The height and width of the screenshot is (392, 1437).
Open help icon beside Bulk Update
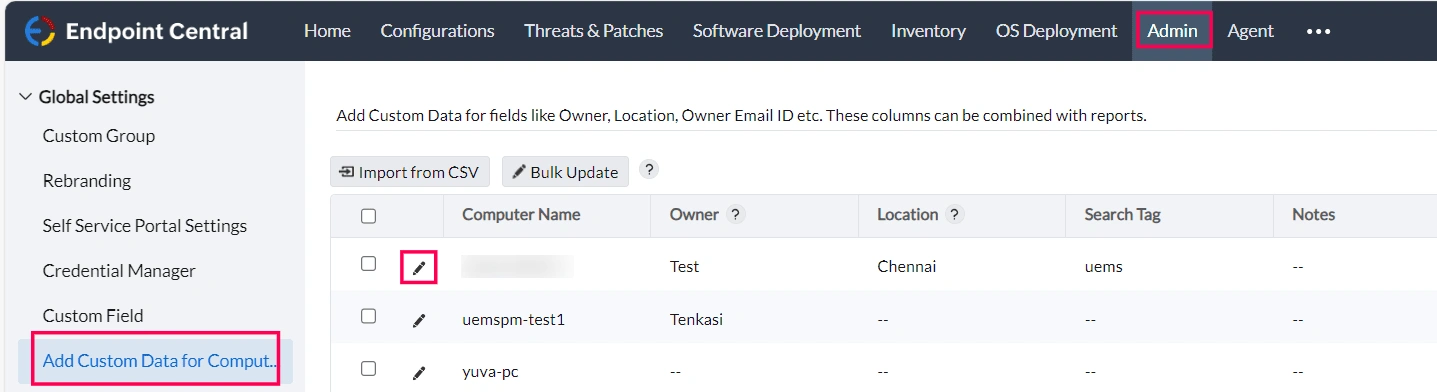(x=649, y=169)
